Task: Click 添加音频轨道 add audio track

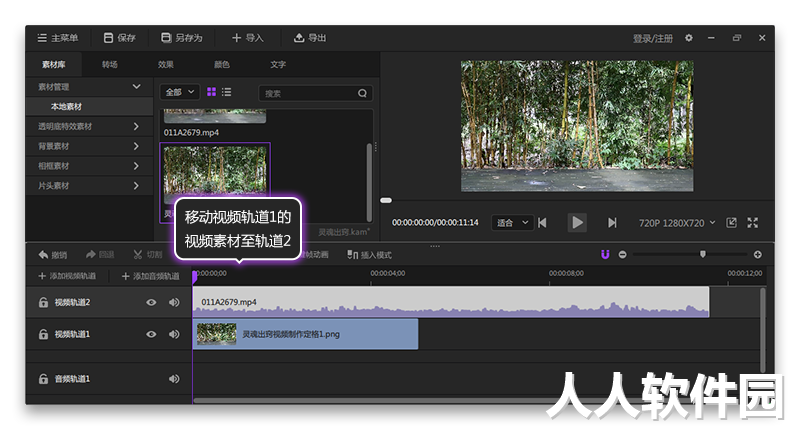Action: point(151,276)
